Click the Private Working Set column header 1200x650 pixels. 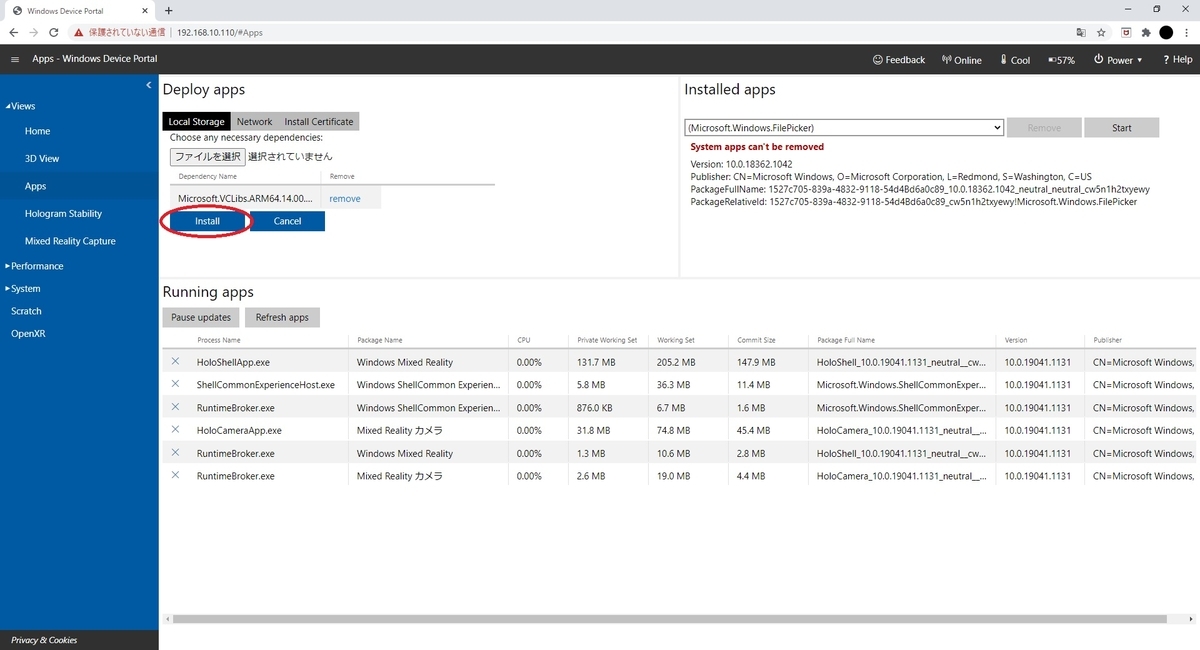tap(607, 340)
